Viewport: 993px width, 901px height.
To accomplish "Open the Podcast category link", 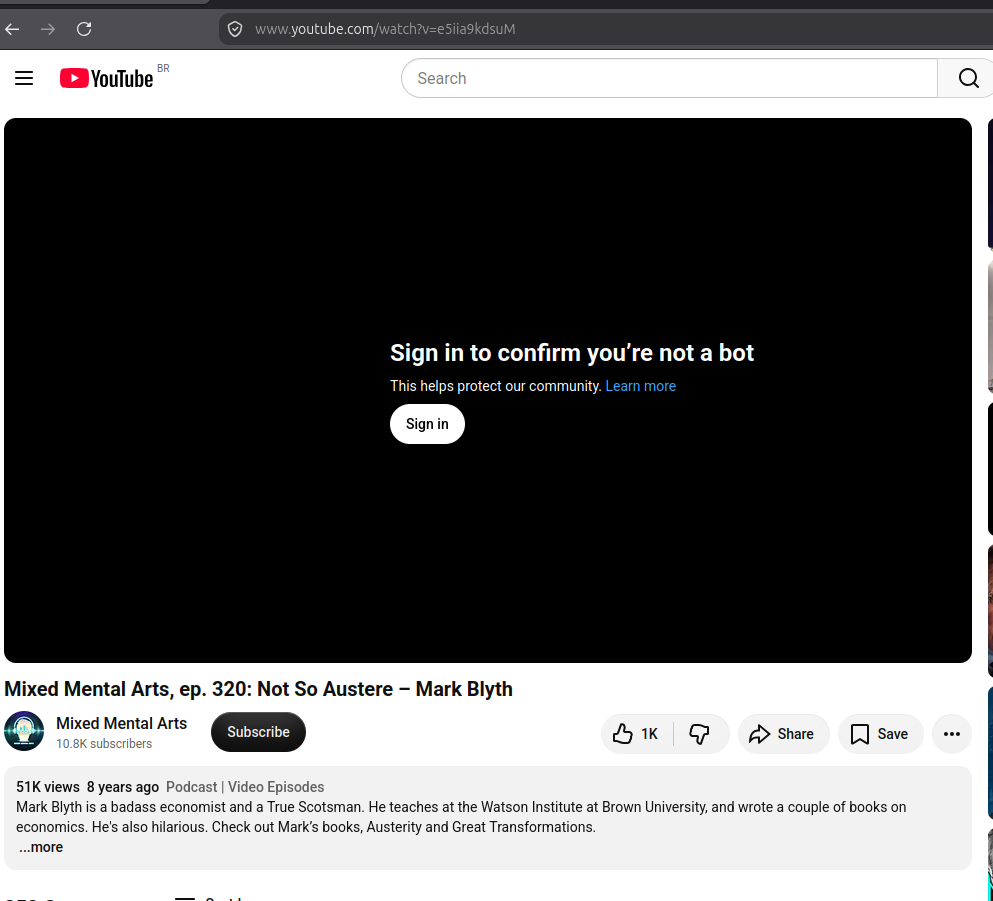I will point(191,787).
